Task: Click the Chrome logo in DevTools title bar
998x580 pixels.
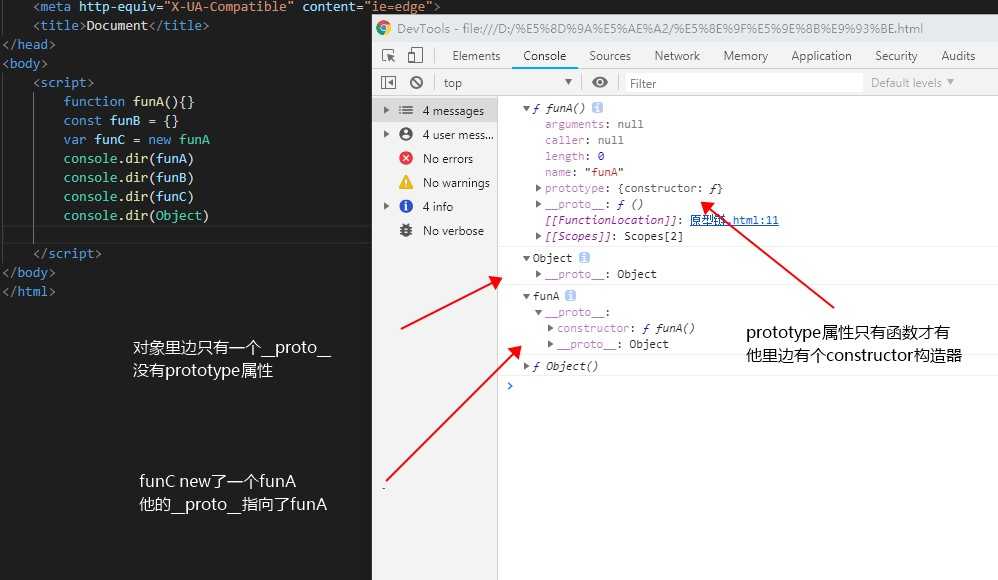Action: [383, 28]
